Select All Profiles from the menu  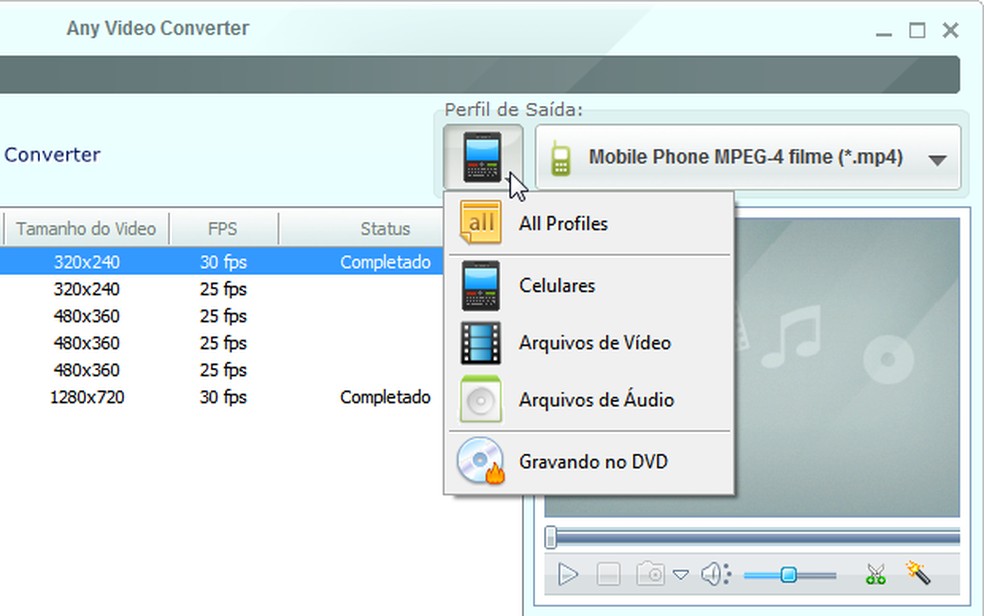pos(589,223)
